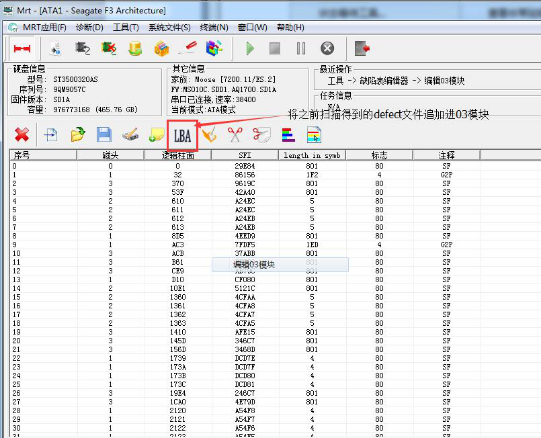Select length cell 1F2 in row 1

[x=312, y=175]
